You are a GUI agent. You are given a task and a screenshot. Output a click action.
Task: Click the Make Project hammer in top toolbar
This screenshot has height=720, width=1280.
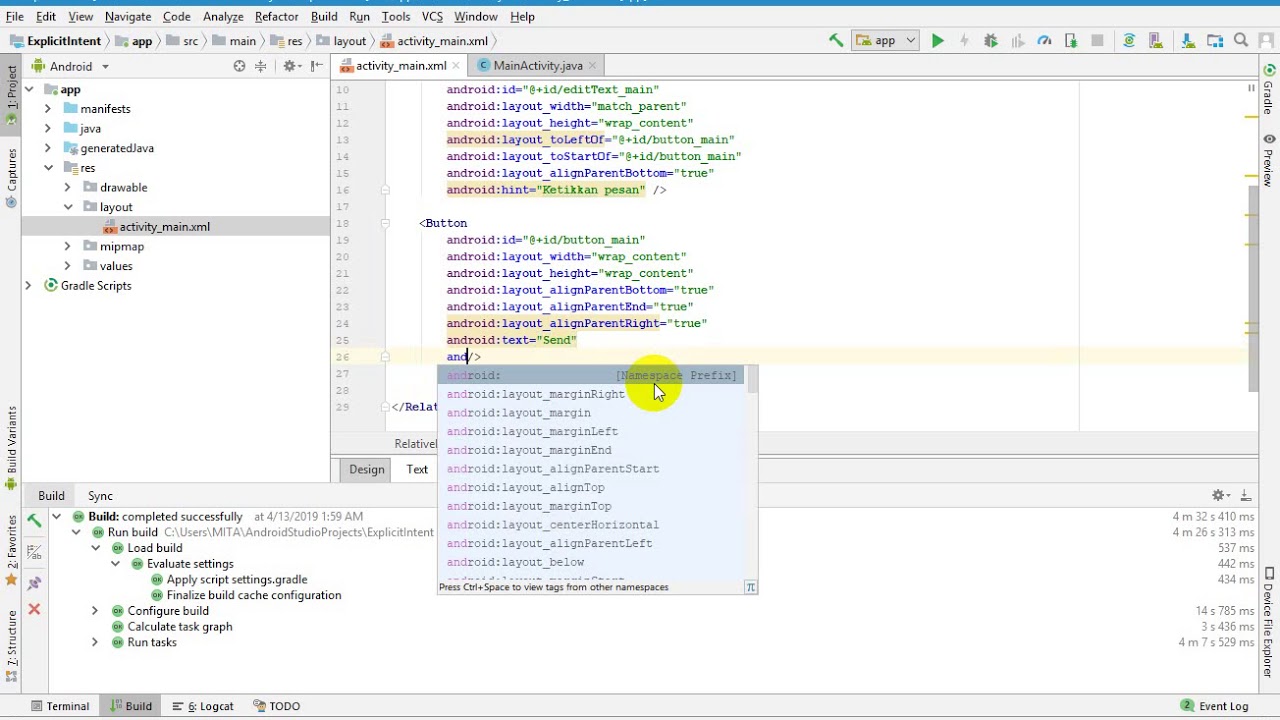pyautogui.click(x=836, y=41)
